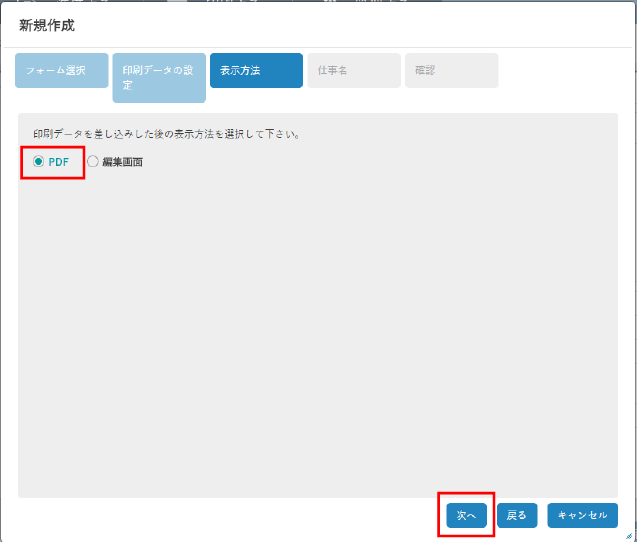
Task: Jump to the 確認 step tab
Action: 451,70
